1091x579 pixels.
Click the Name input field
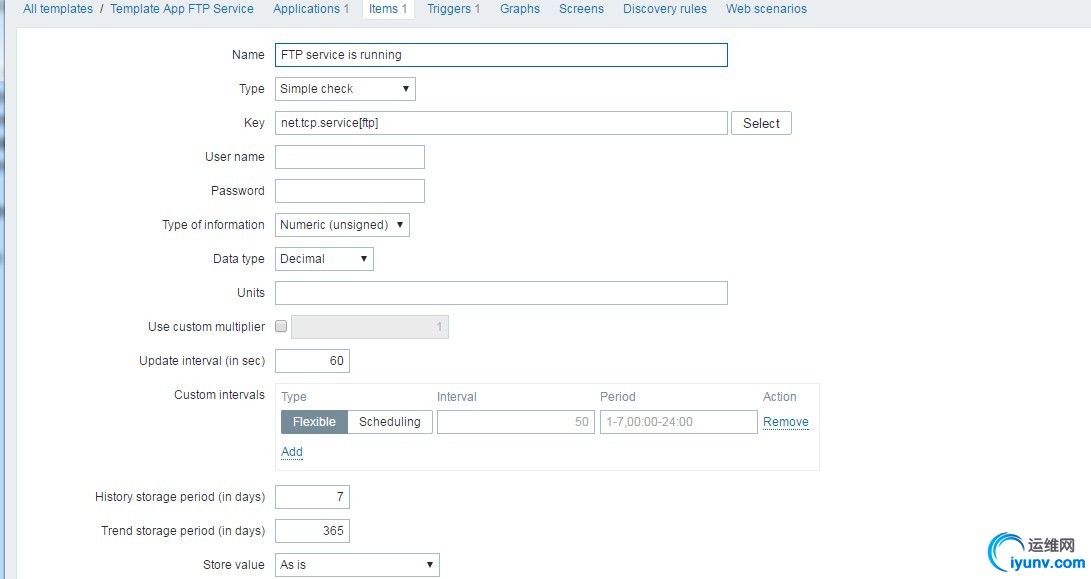501,55
